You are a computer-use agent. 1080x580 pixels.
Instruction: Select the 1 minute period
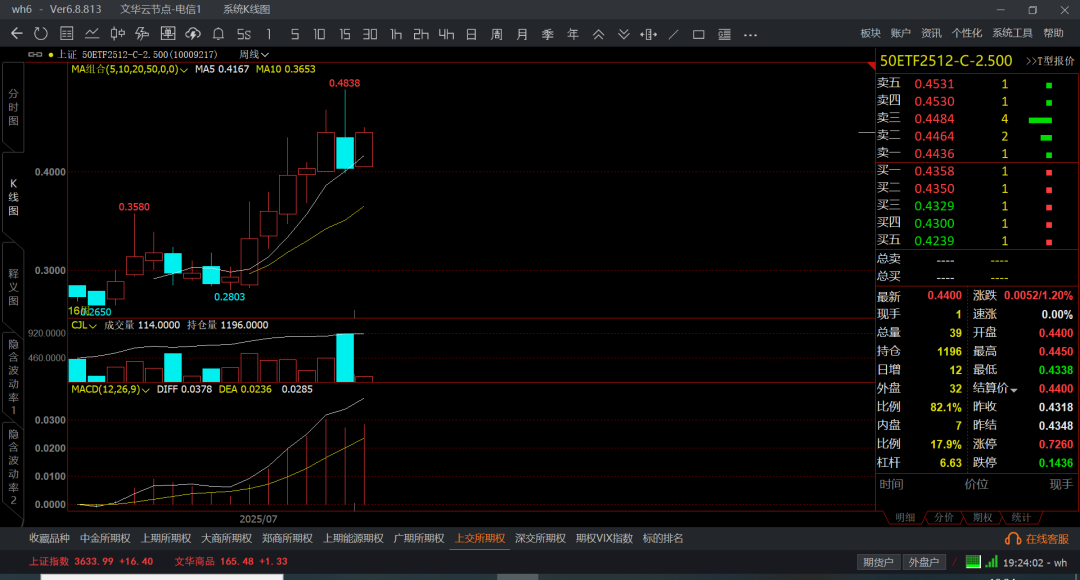[269, 34]
